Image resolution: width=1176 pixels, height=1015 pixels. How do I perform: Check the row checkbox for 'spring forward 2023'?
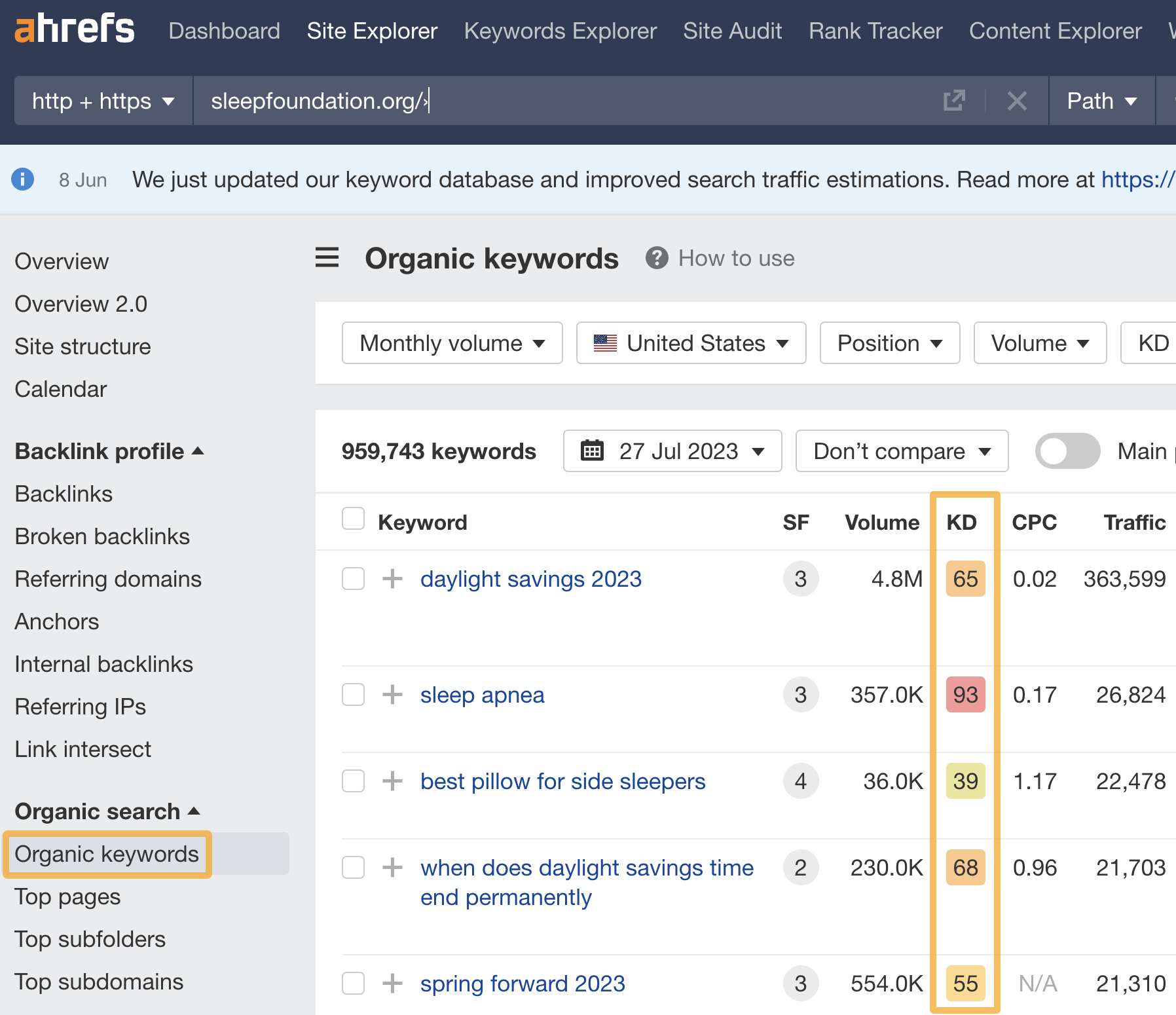(x=353, y=983)
